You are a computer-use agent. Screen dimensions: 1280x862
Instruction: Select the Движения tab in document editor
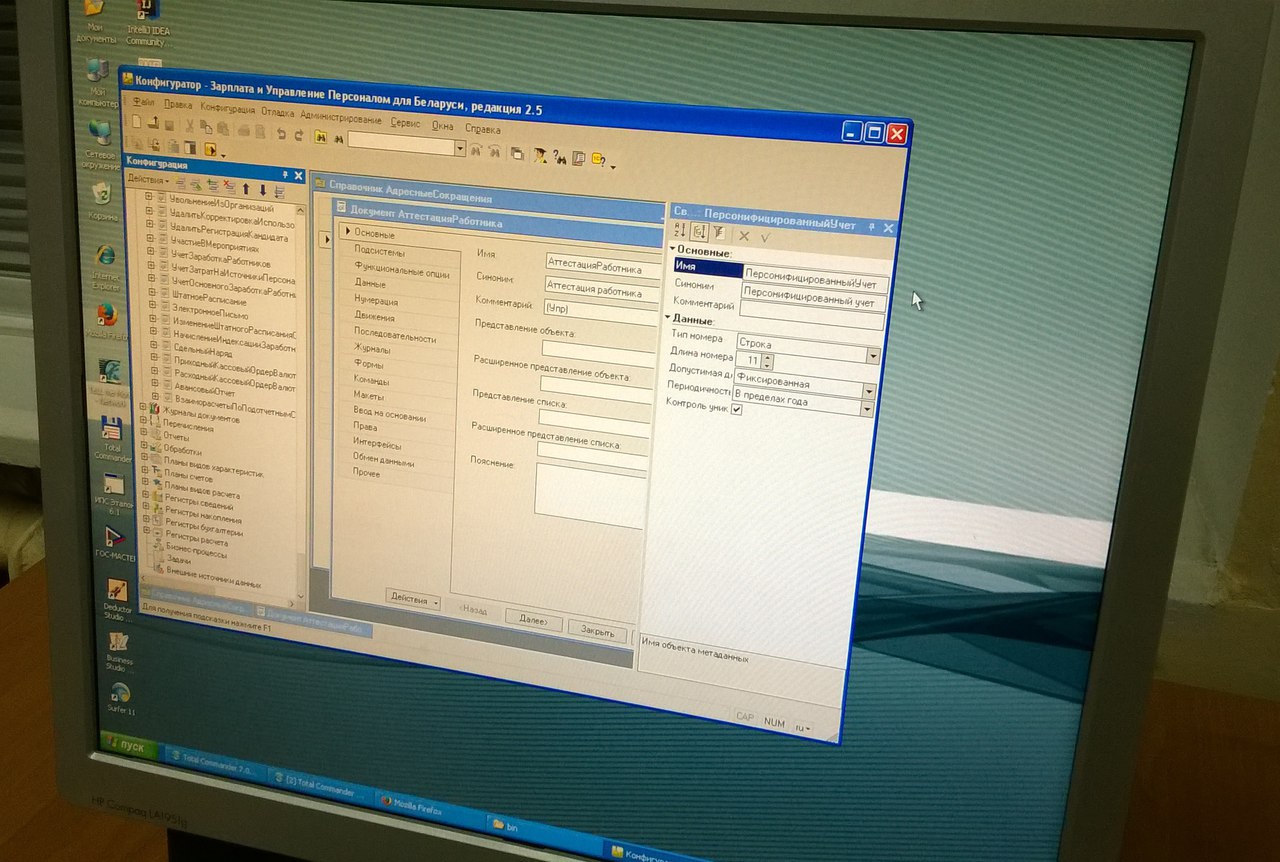click(x=373, y=316)
